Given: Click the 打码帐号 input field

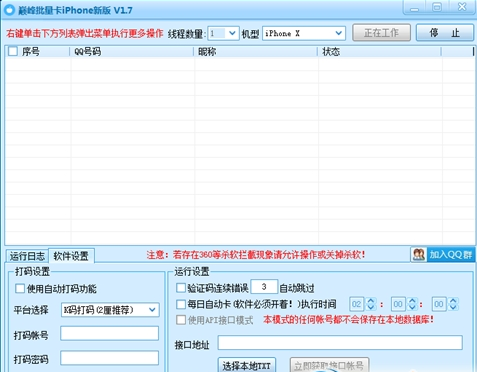Looking at the screenshot, I should click(109, 333).
